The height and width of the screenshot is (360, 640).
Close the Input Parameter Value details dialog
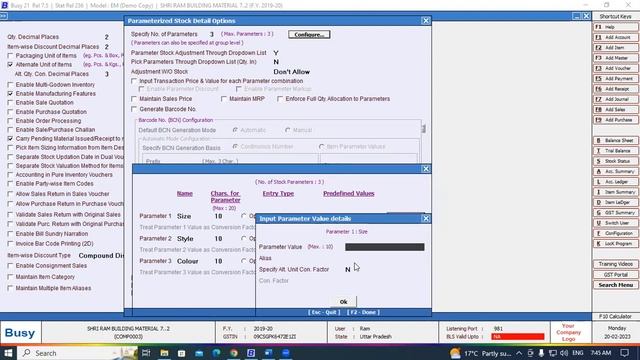[426, 218]
